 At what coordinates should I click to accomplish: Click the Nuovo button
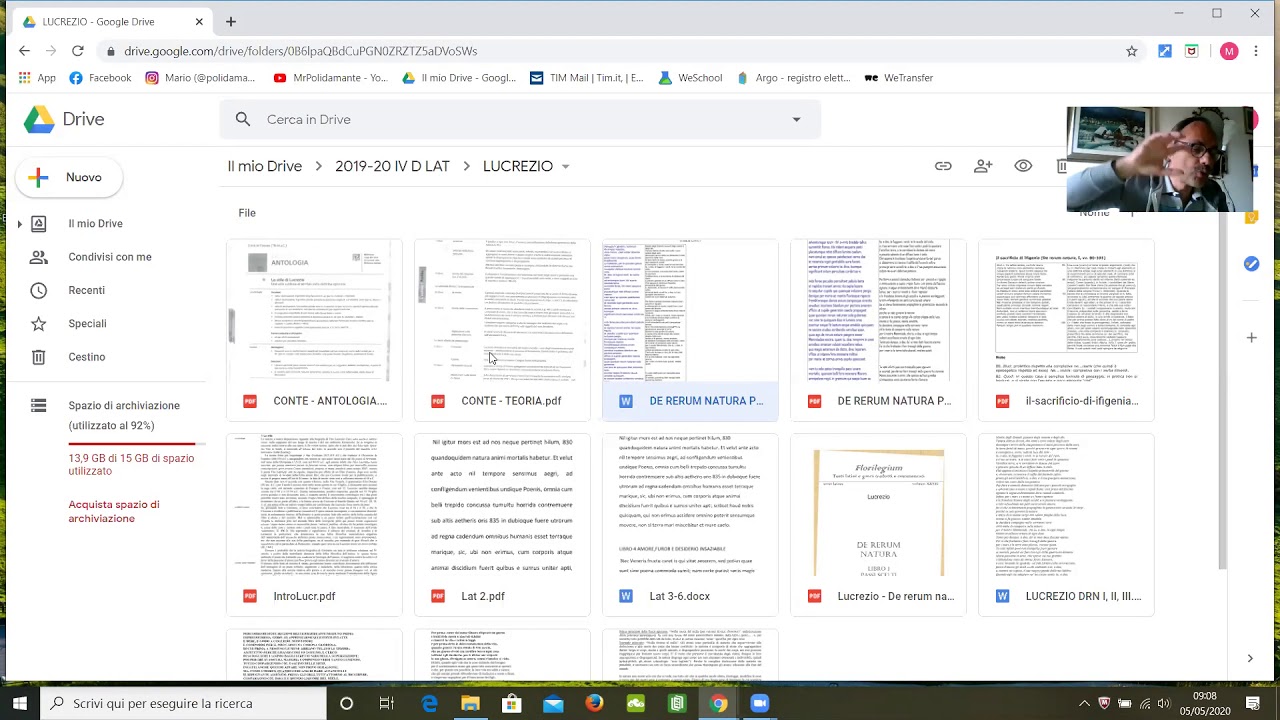[70, 177]
